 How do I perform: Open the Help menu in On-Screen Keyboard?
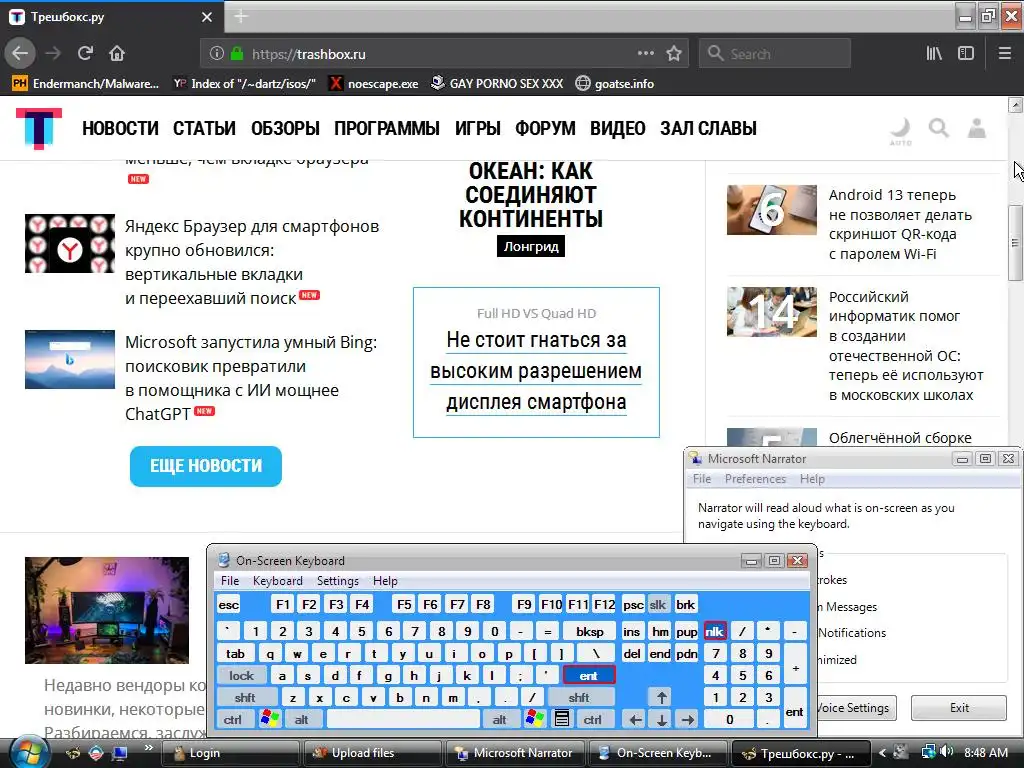[x=385, y=581]
